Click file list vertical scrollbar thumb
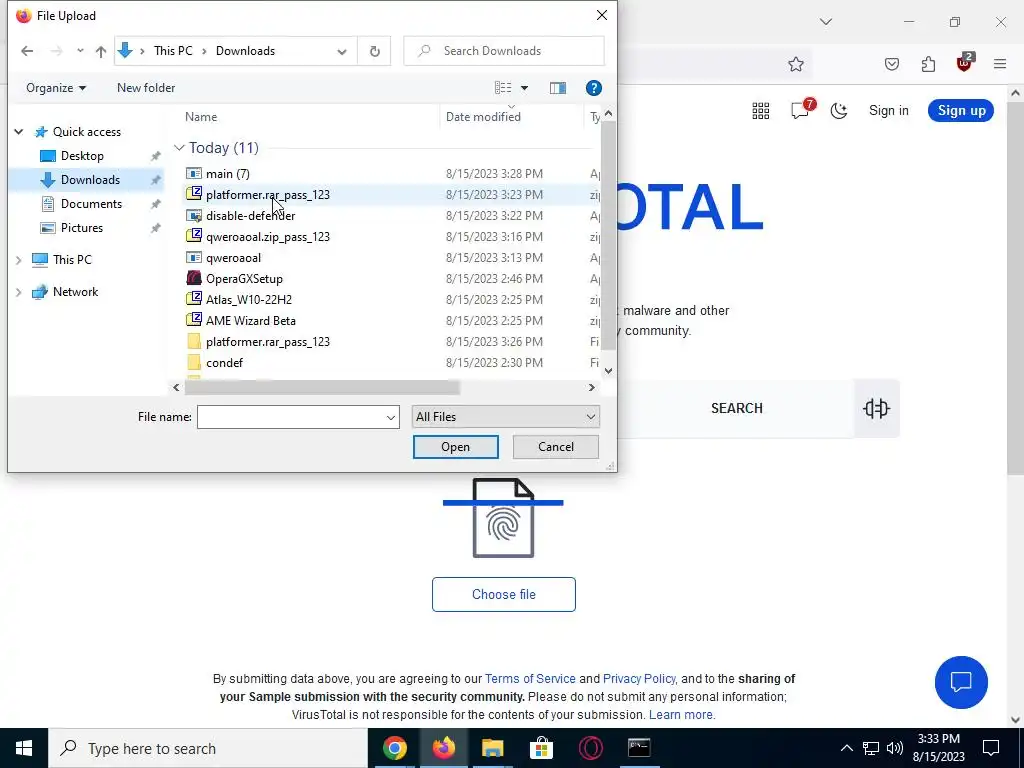Viewport: 1024px width, 768px height. pyautogui.click(x=608, y=235)
